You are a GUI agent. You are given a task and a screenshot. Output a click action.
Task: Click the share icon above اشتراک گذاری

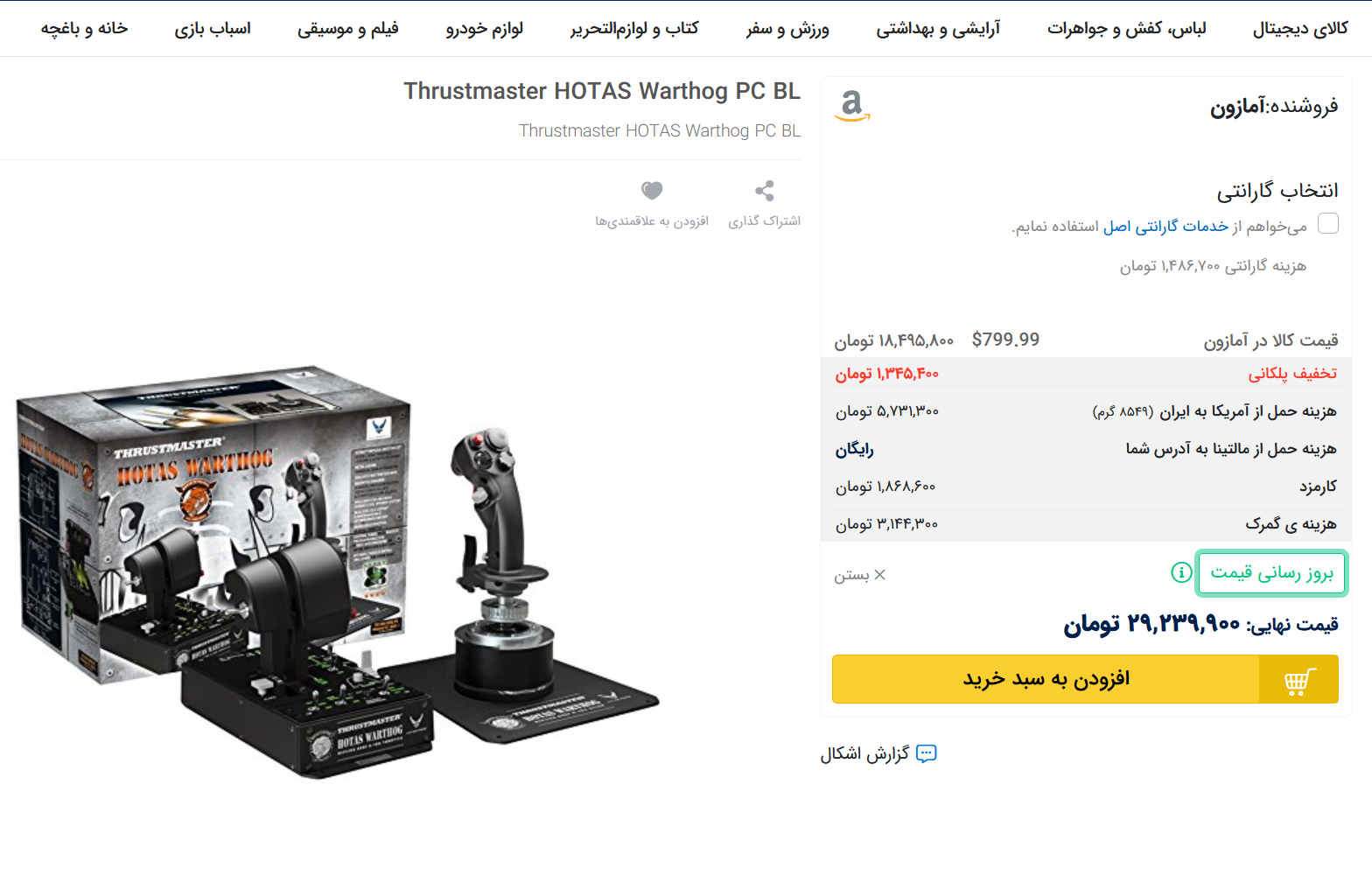(765, 191)
